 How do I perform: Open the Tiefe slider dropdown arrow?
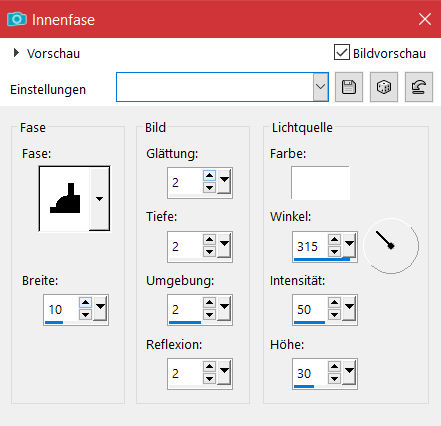pos(225,245)
